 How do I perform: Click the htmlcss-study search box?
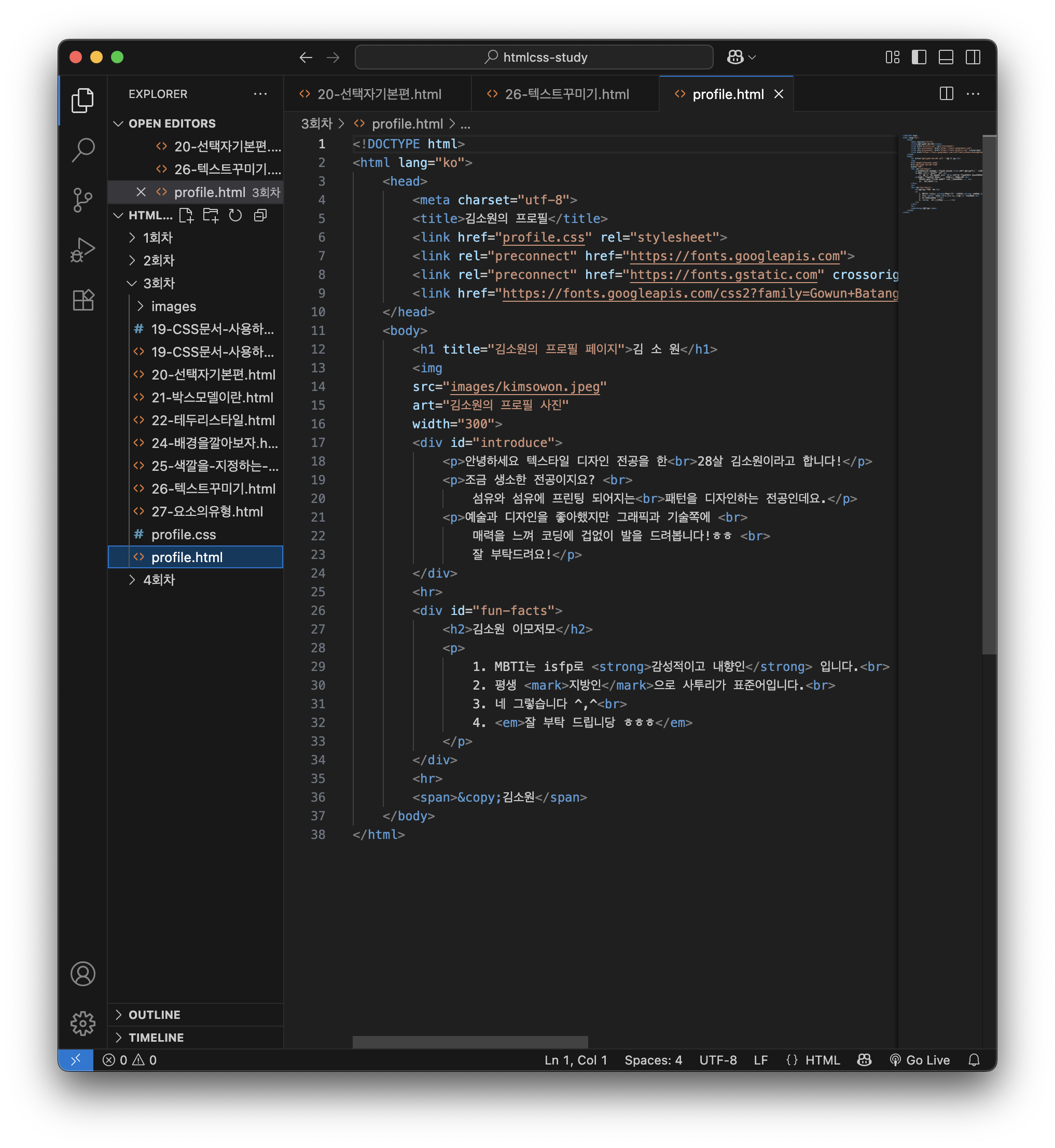pos(534,57)
